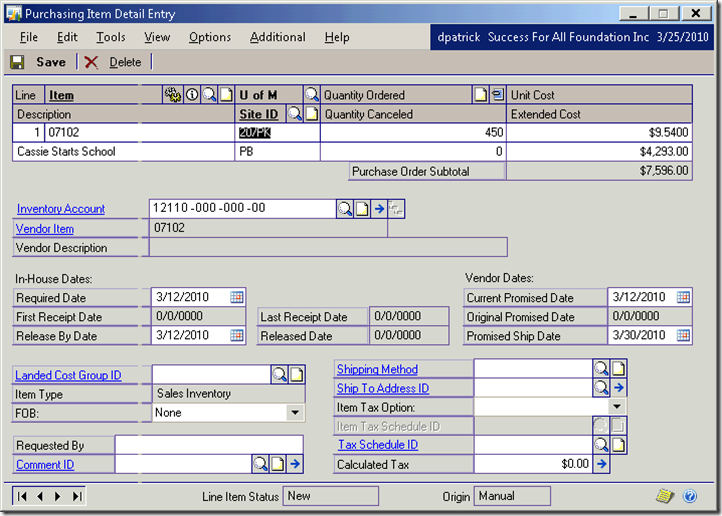722x516 pixels.
Task: Open the View menu
Action: (157, 37)
